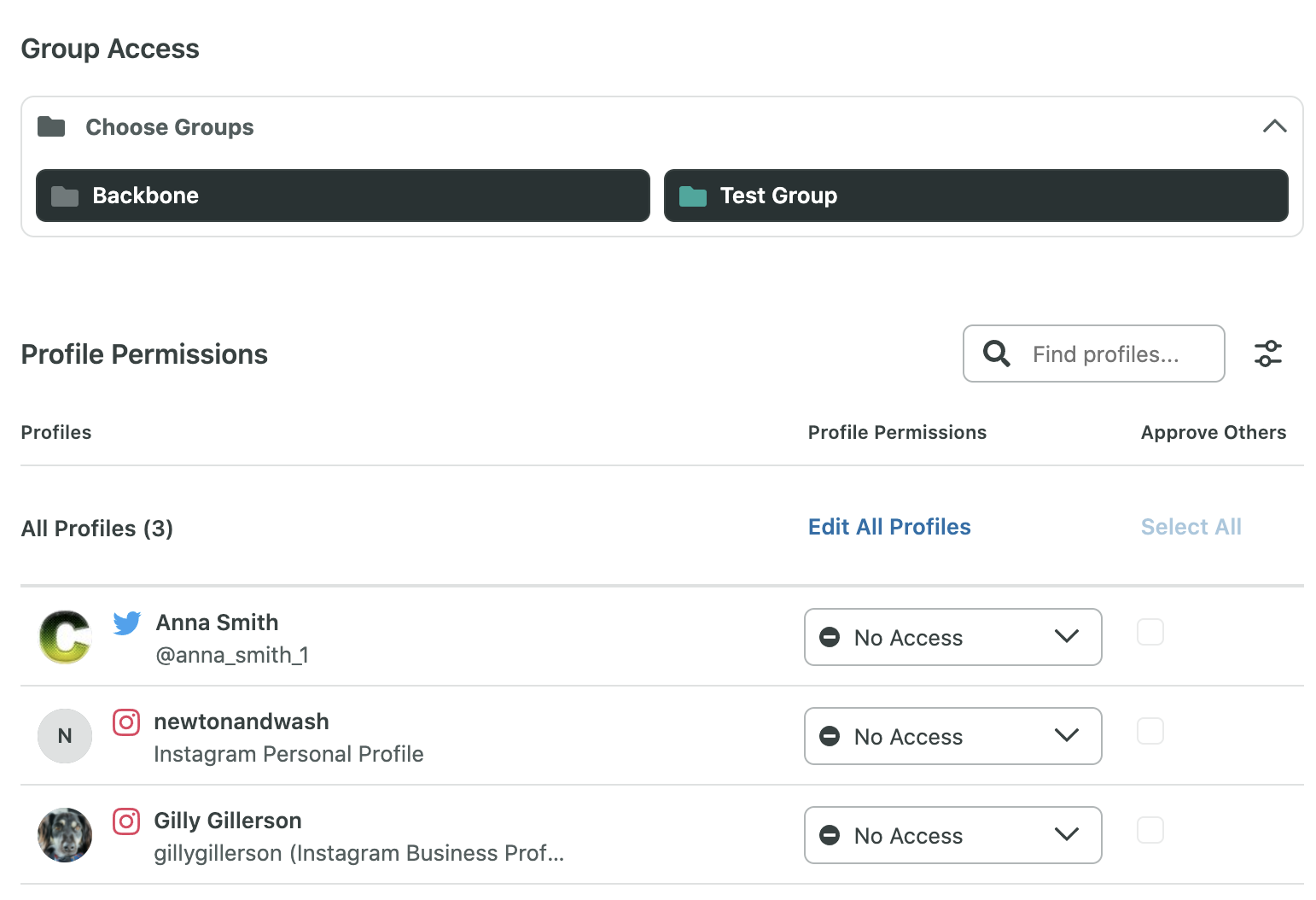The image size is (1316, 900).
Task: Click the @anna_smith_1 handle
Action: 232,655
